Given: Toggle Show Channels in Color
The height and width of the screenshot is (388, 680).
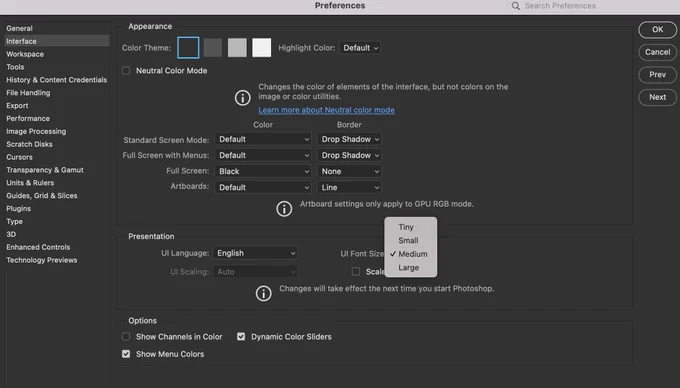Looking at the screenshot, I should click(x=126, y=336).
